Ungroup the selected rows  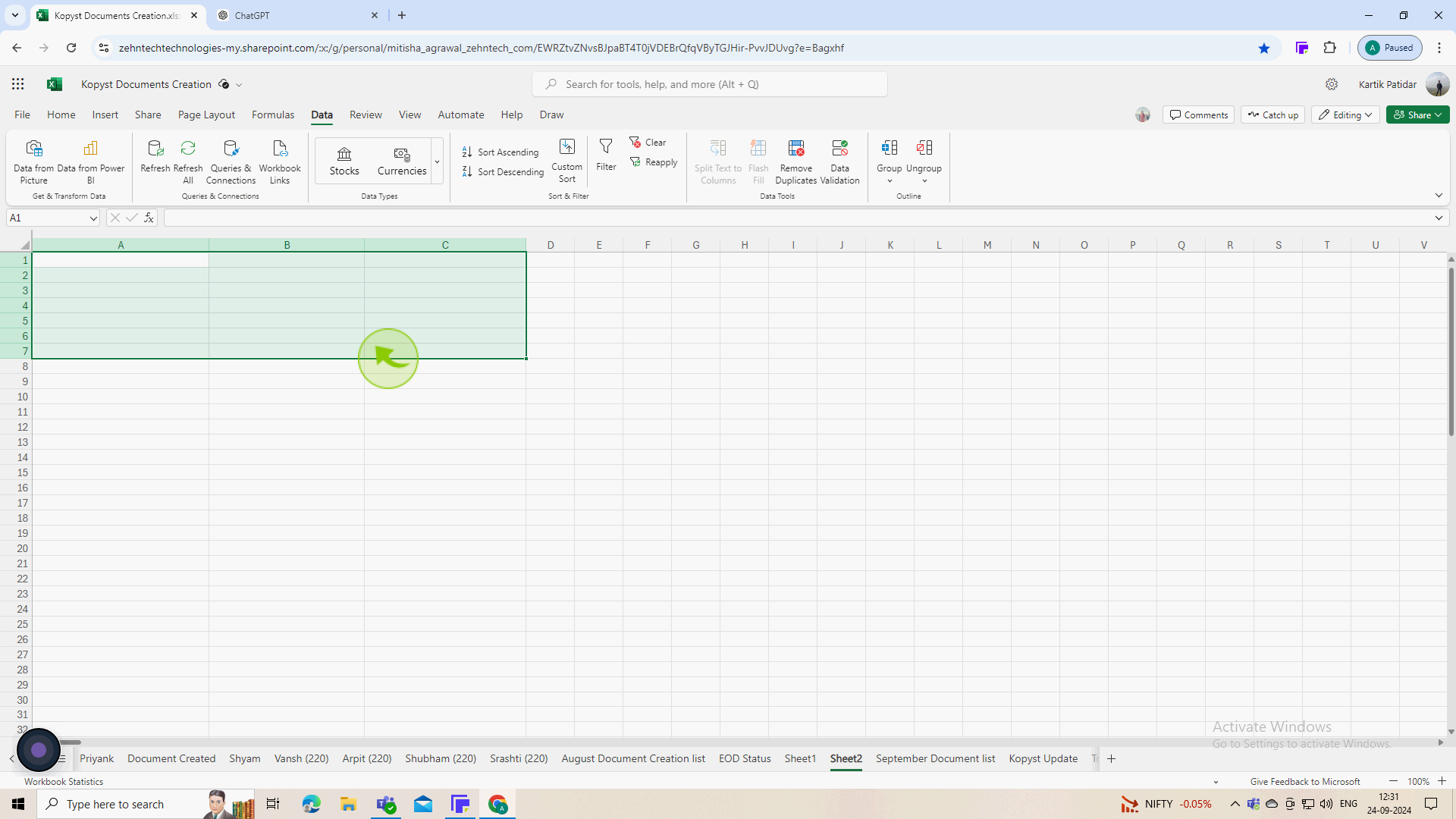(924, 155)
